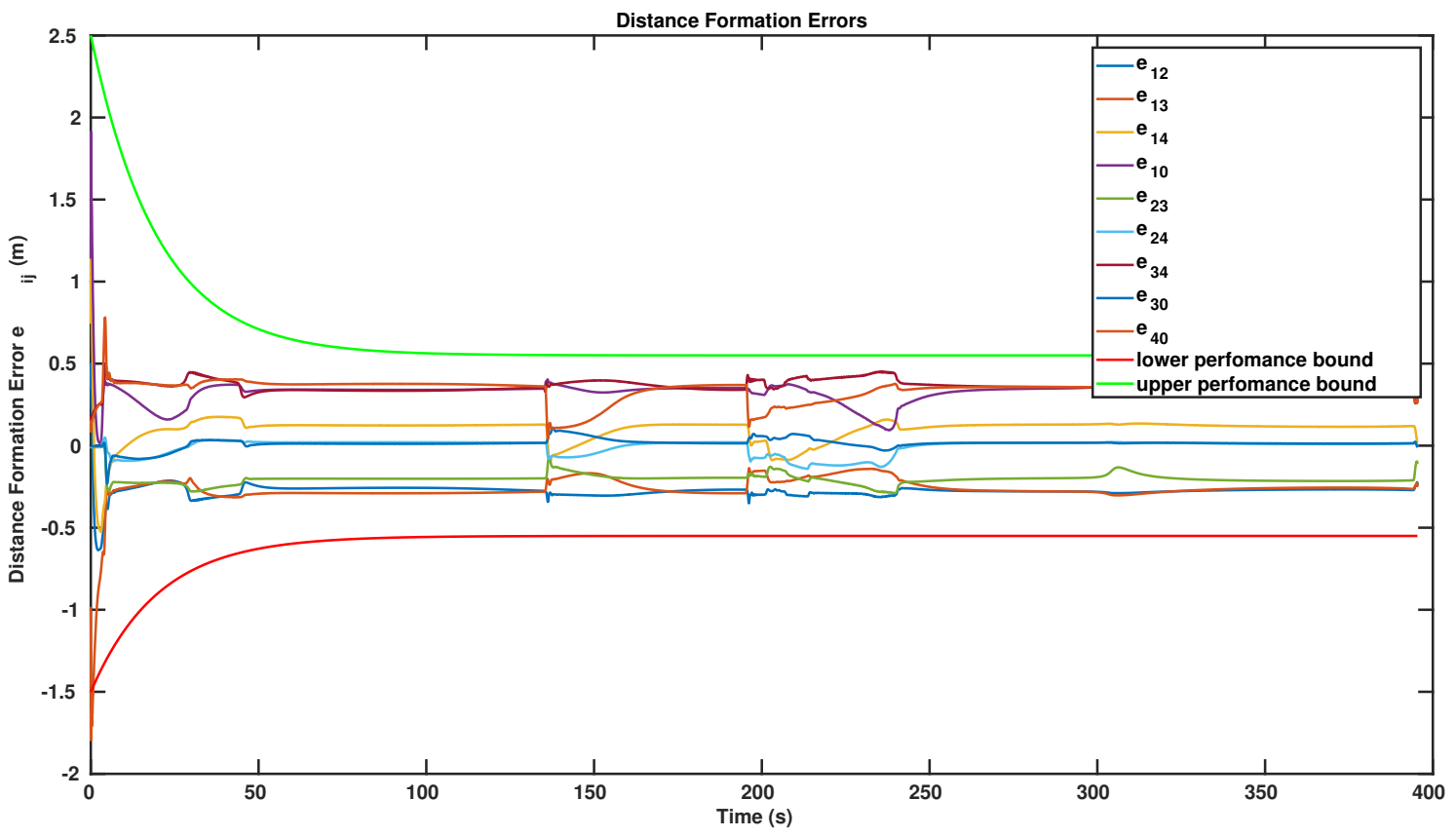
Task: Click the -1.5 tick label on y-axis
Action: click(x=59, y=692)
